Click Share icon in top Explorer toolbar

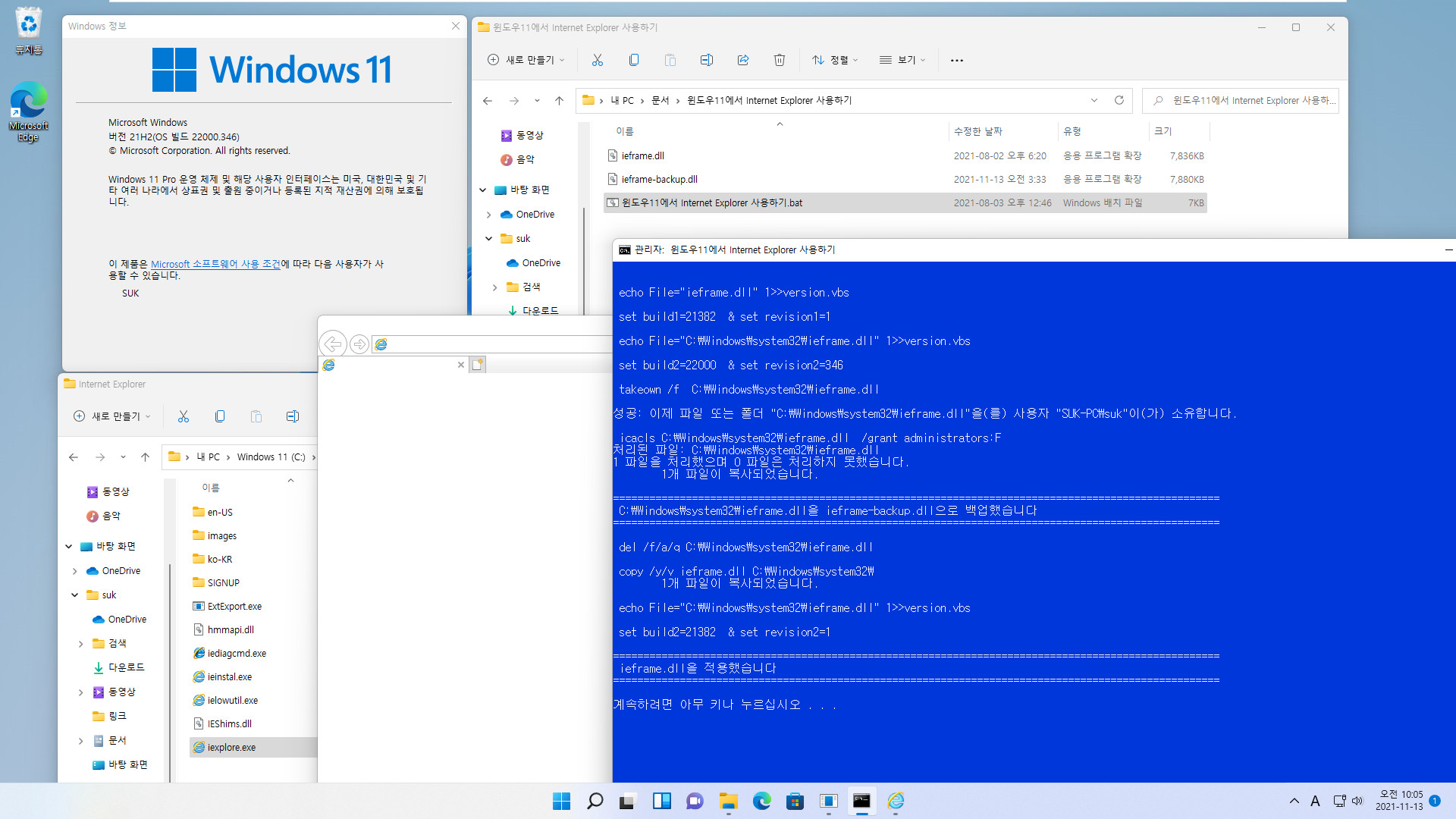[743, 60]
